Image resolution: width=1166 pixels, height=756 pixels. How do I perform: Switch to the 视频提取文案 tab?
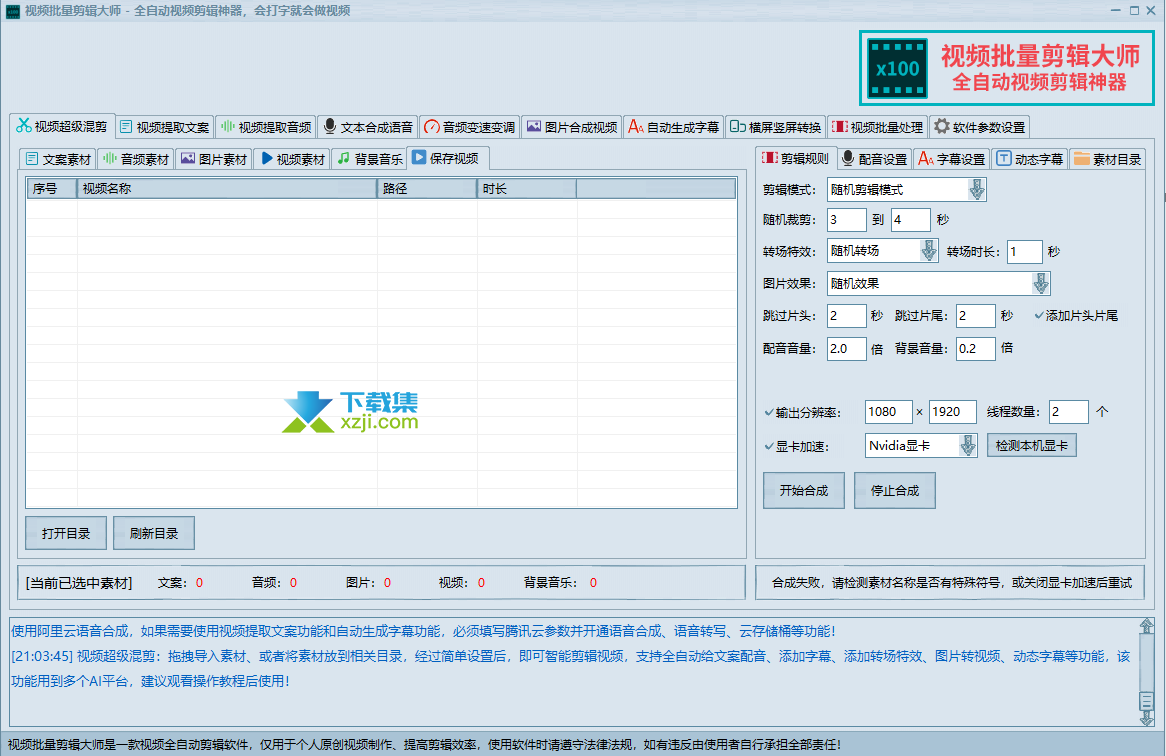pos(164,127)
